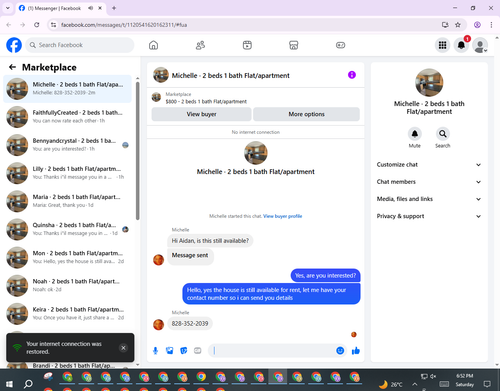500x391 pixels.
Task: Reload the page in the browser
Action: pyautogui.click(x=37, y=25)
